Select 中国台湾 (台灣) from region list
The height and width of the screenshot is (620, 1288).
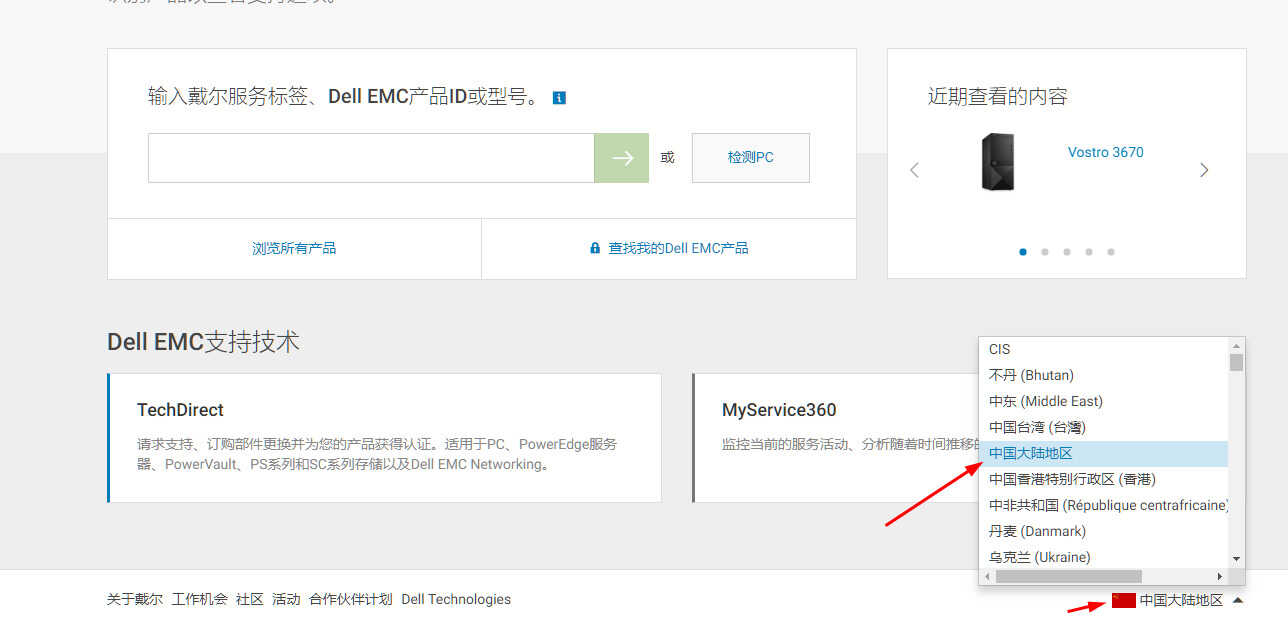click(1103, 427)
